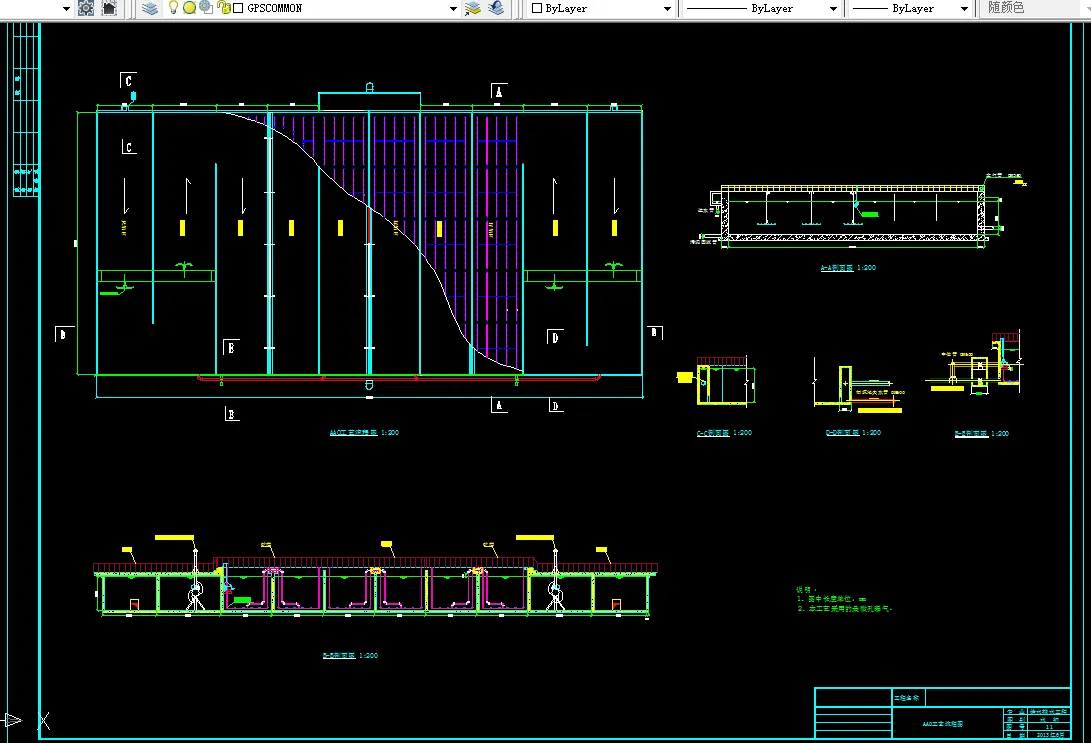This screenshot has height=743, width=1091.
Task: Select the A-A剖面图 1:200 title
Action: (x=848, y=267)
